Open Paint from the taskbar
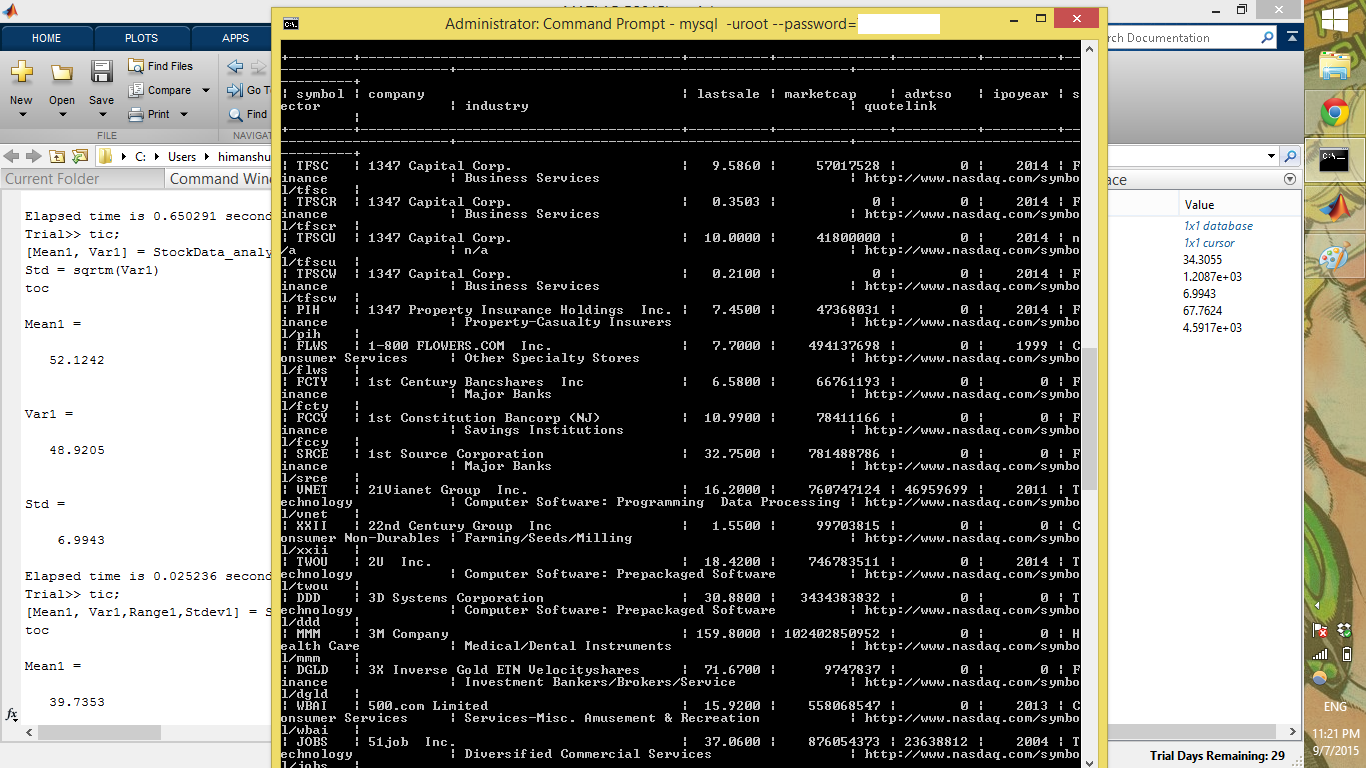The image size is (1366, 768). tap(1334, 256)
